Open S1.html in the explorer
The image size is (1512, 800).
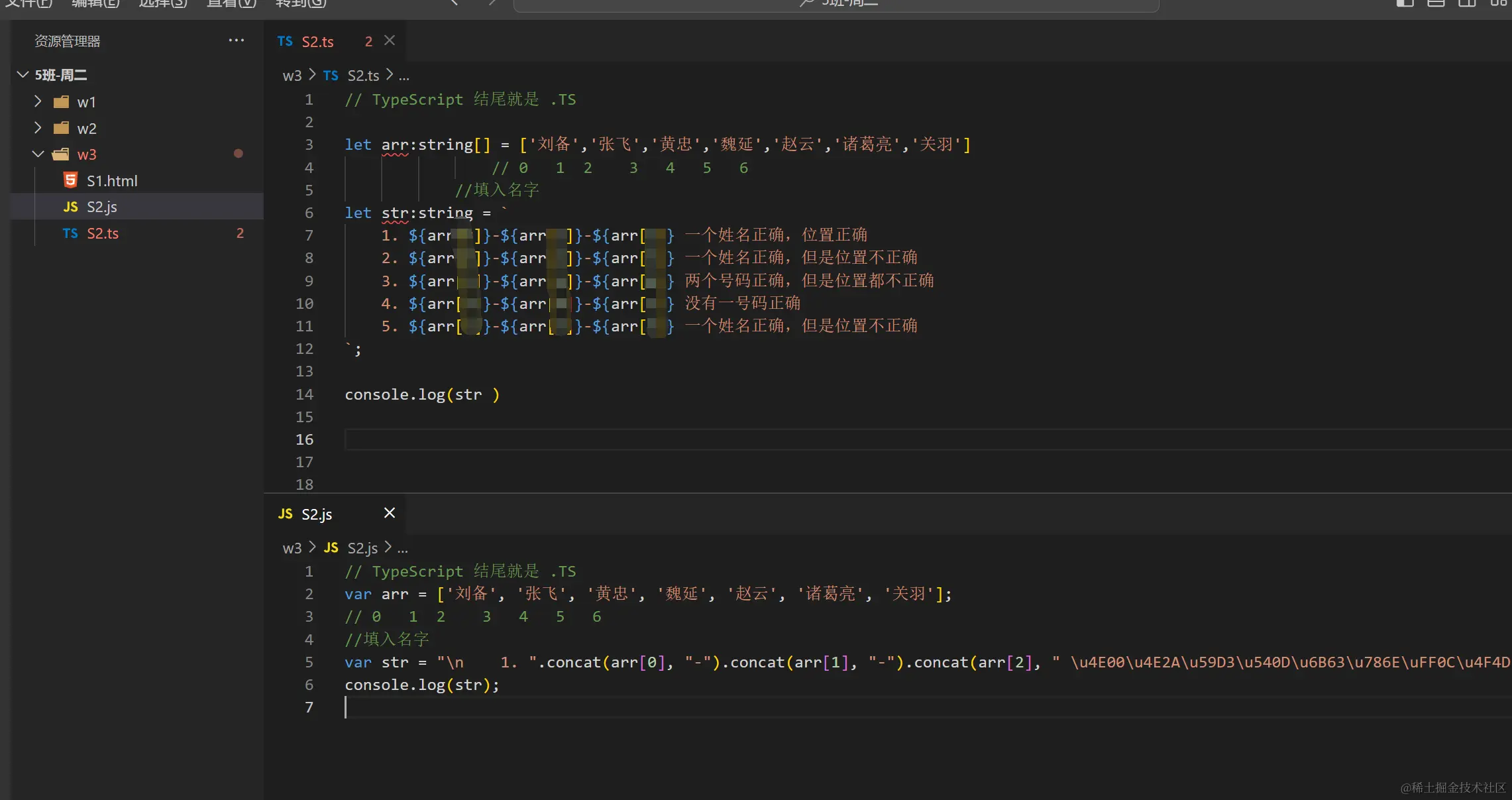[112, 181]
